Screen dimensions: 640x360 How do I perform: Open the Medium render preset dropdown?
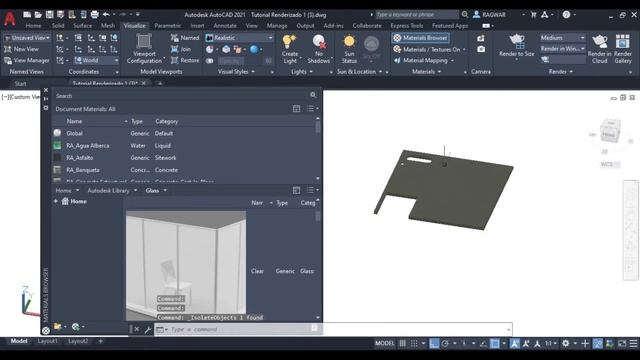[563, 38]
